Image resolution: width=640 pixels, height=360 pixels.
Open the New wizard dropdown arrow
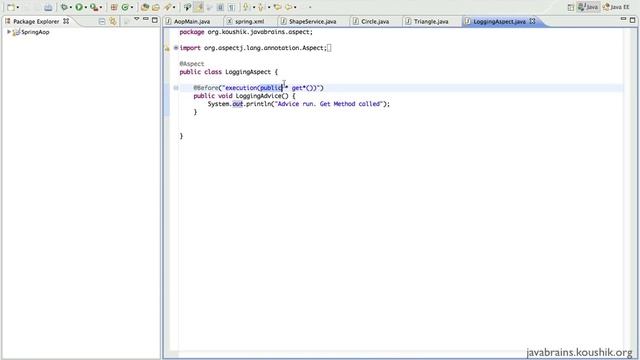18,7
